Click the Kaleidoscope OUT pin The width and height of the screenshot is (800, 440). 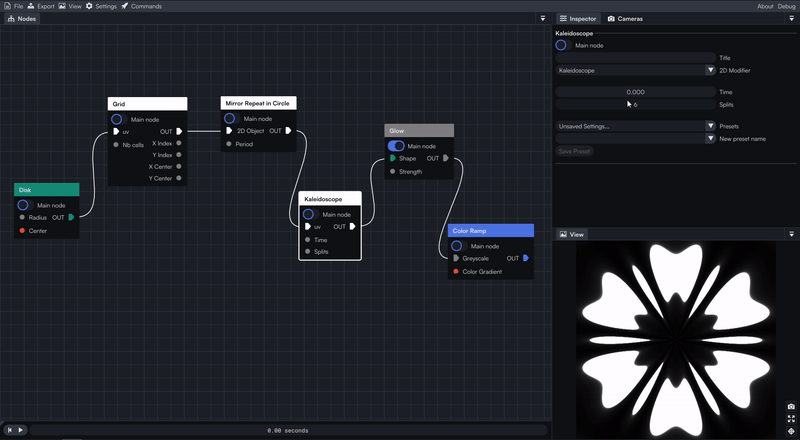tap(353, 227)
